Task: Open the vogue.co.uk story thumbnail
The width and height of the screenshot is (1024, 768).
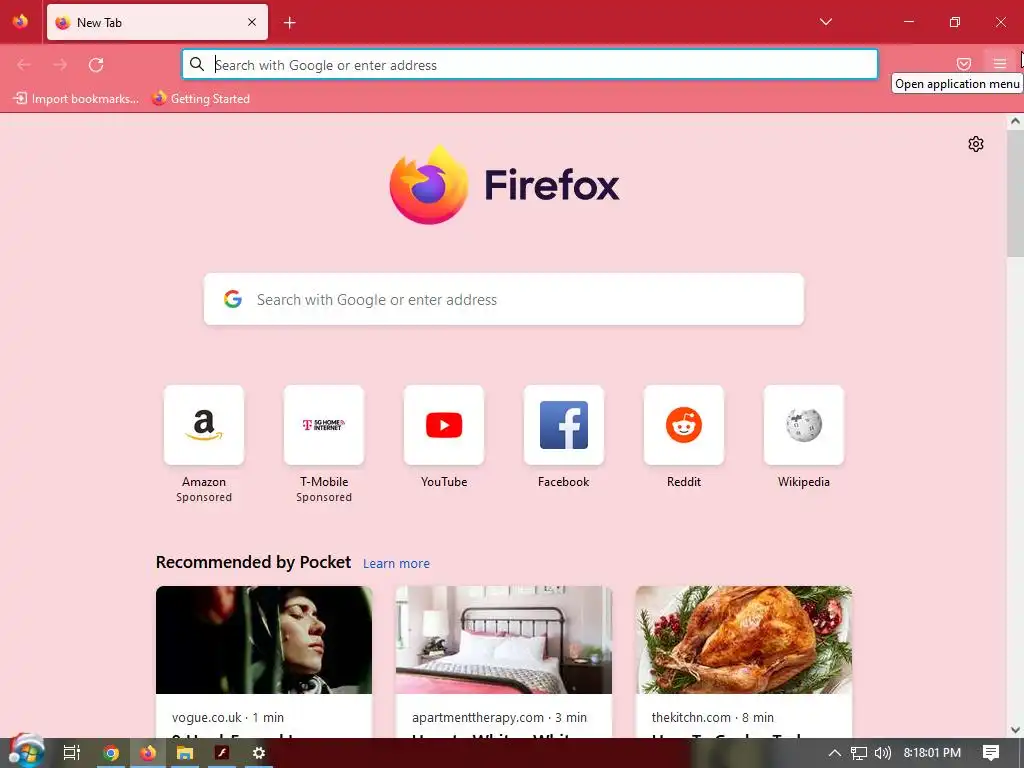Action: pyautogui.click(x=264, y=640)
